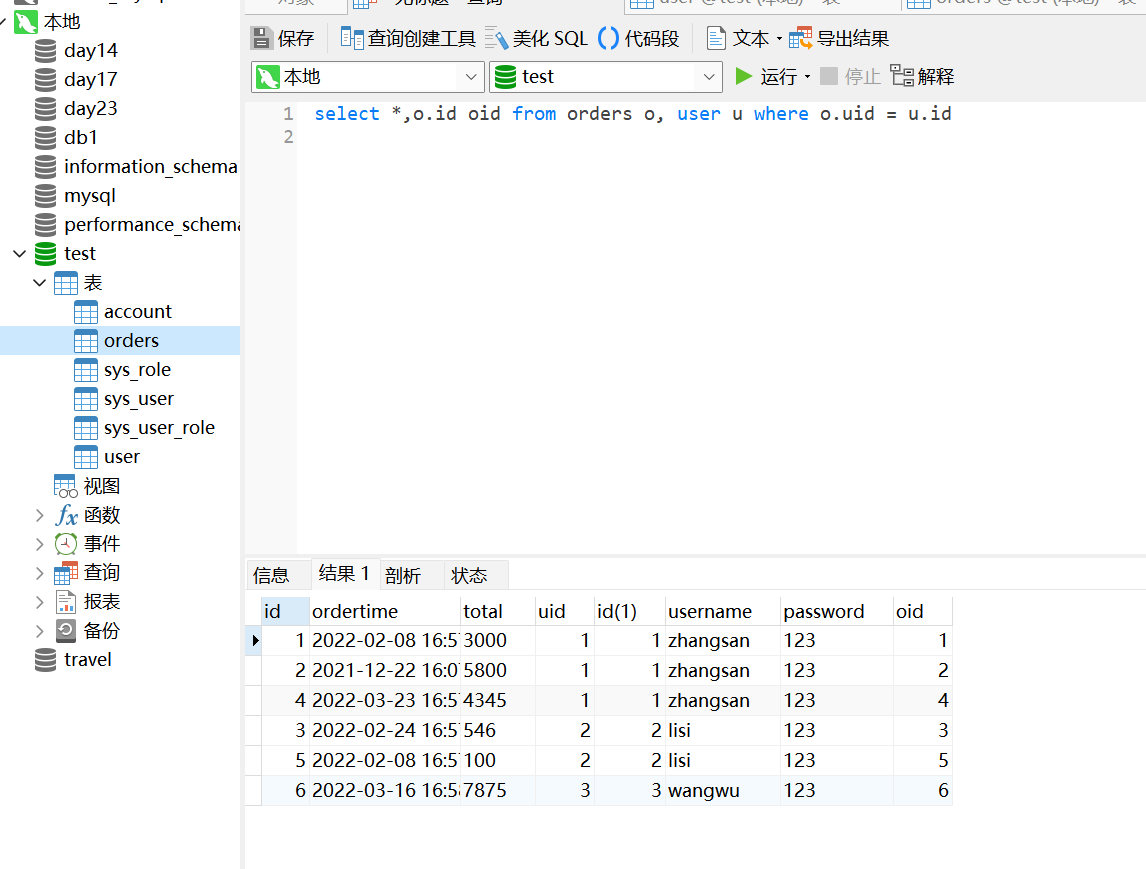Expand the 事件 events node

pos(39,544)
